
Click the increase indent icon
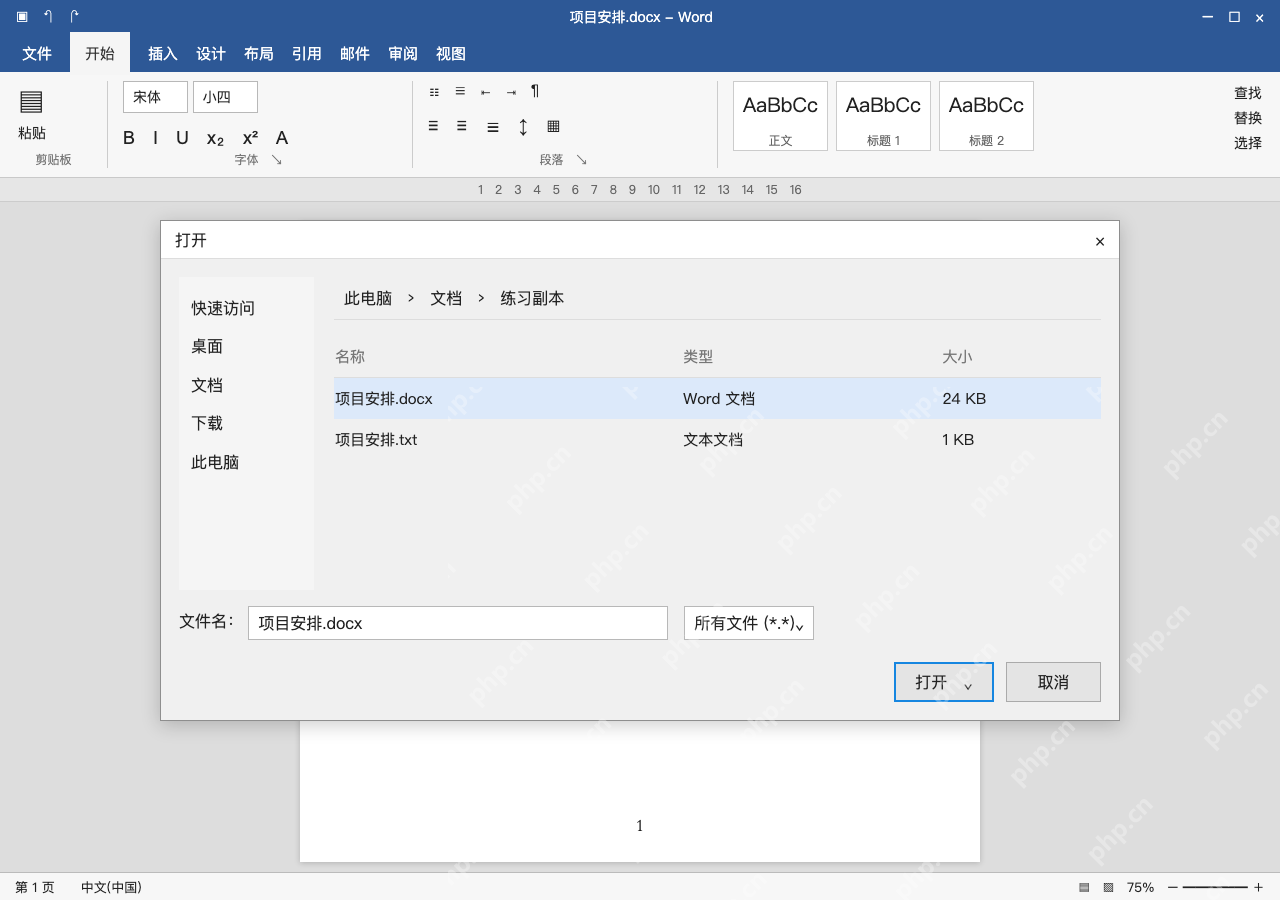pyautogui.click(x=511, y=92)
